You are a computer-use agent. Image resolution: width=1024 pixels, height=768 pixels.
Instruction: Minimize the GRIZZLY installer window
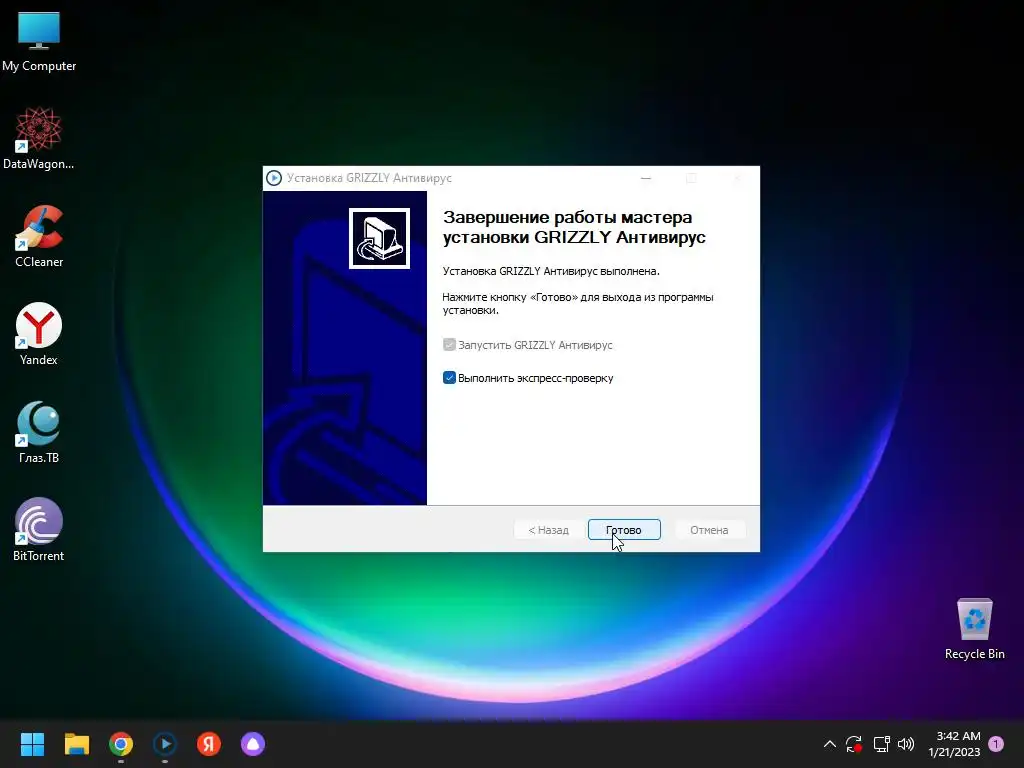click(x=646, y=178)
